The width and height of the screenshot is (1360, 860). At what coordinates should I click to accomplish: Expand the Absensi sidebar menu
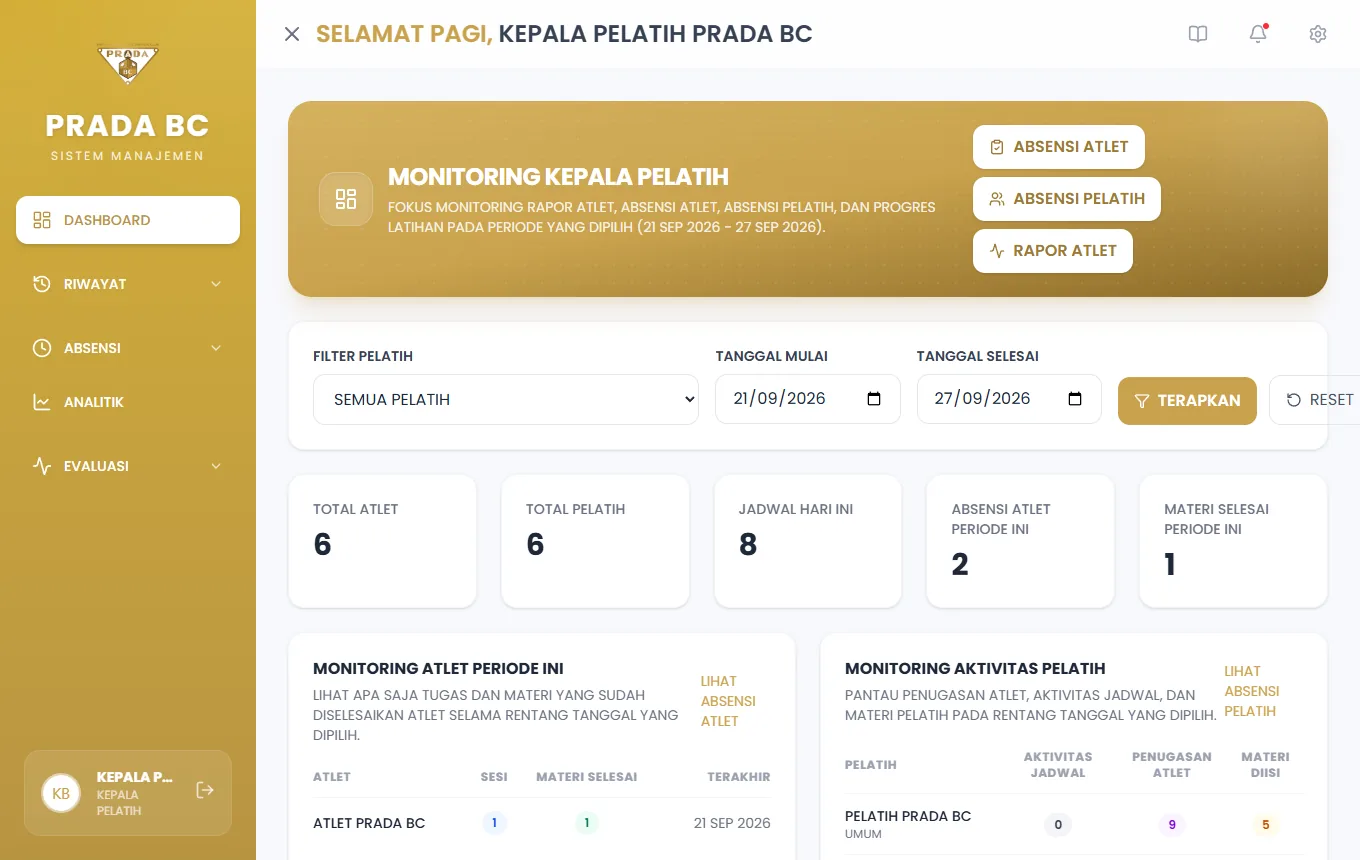click(128, 348)
